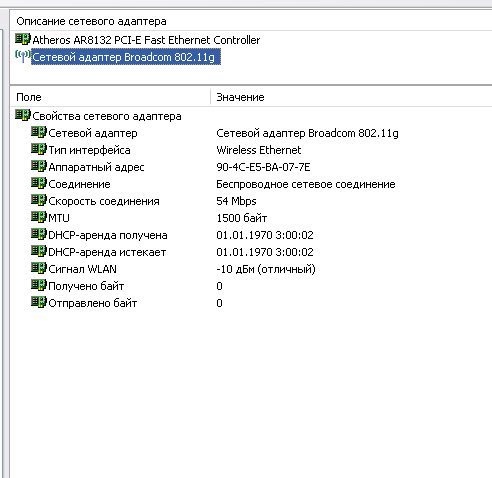Click the icon next to Тип интерфейса
The height and width of the screenshot is (478, 492).
coord(39,149)
